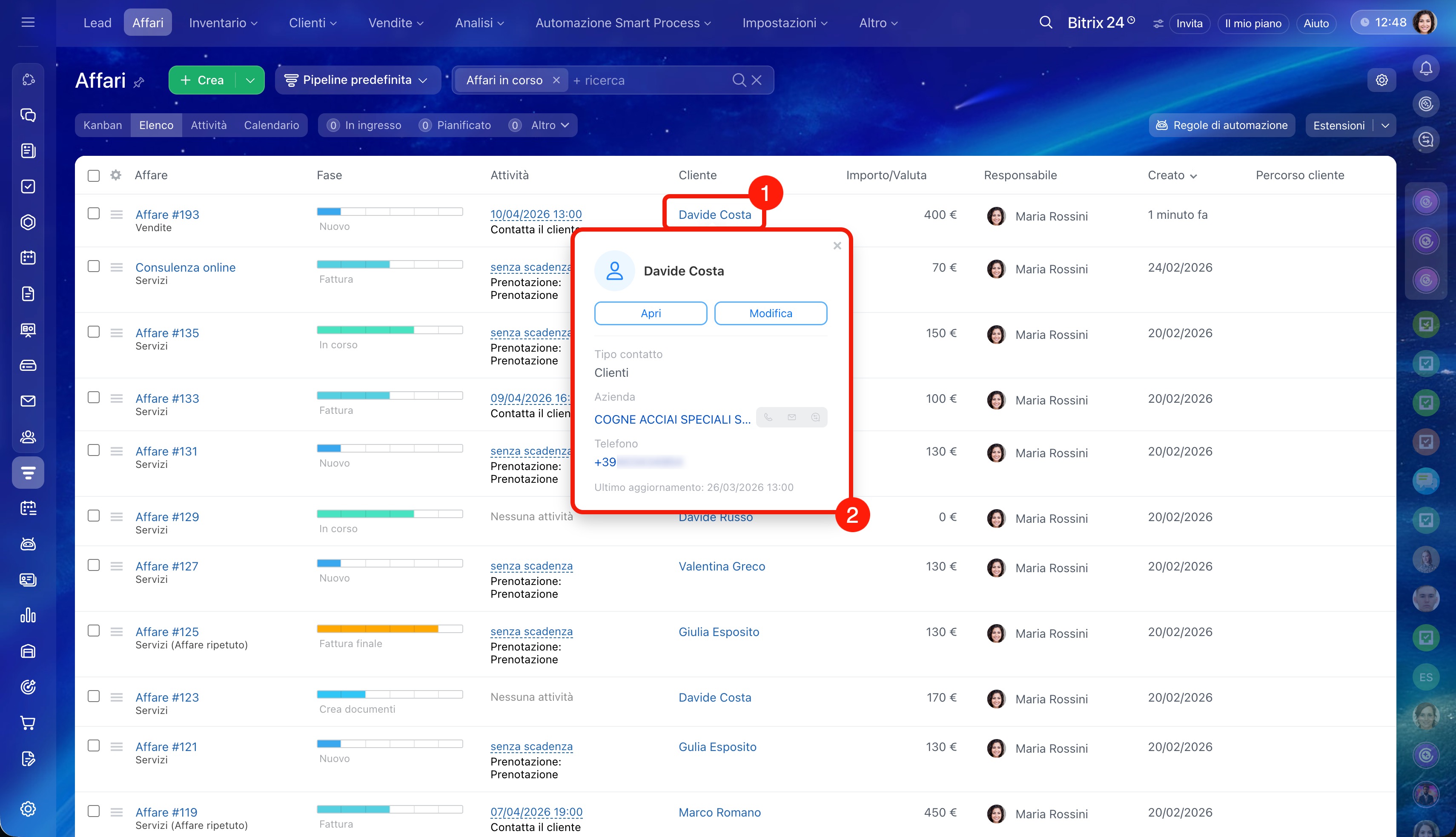1456x837 pixels.
Task: Click the stage progress bar of Affare #125
Action: pos(390,629)
